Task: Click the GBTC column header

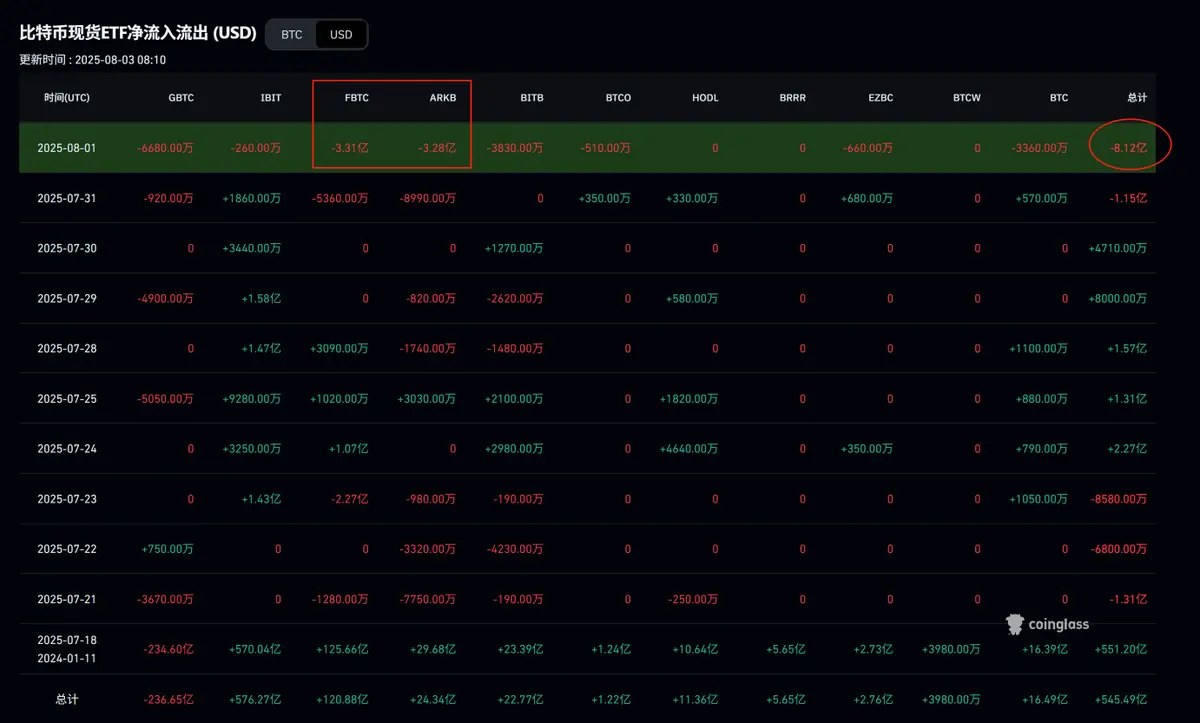Action: [x=181, y=98]
